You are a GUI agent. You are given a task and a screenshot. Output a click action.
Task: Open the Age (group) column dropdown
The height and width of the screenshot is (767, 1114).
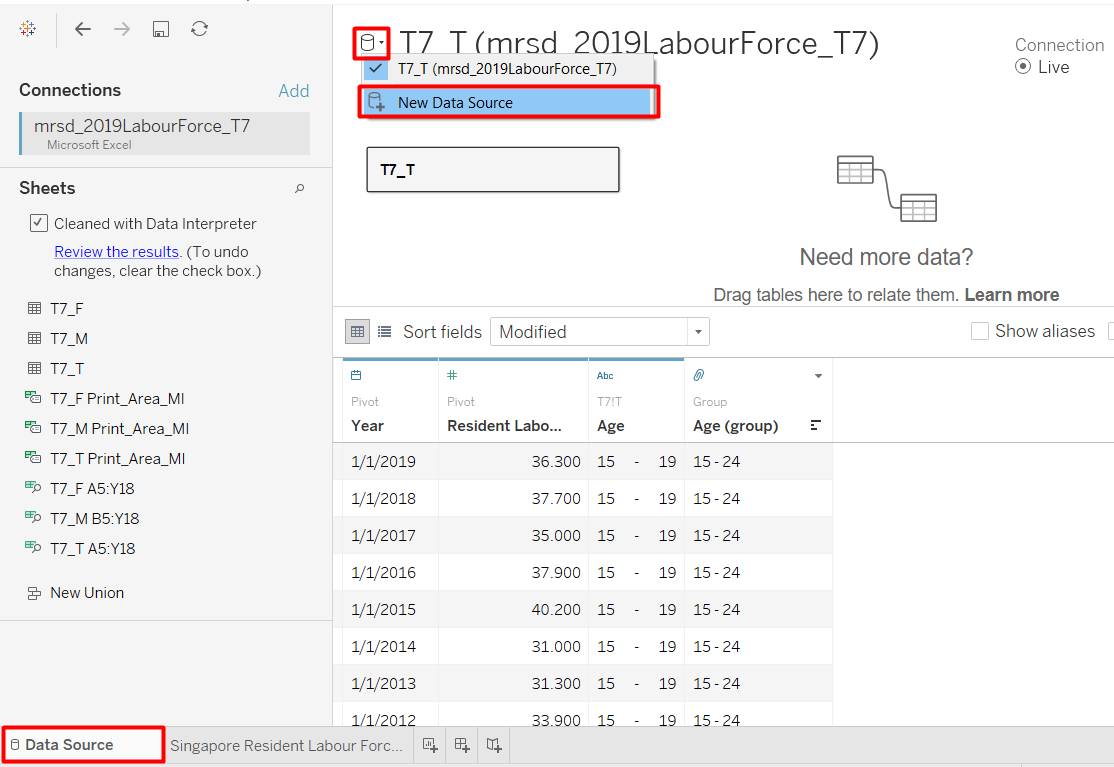[x=818, y=374]
